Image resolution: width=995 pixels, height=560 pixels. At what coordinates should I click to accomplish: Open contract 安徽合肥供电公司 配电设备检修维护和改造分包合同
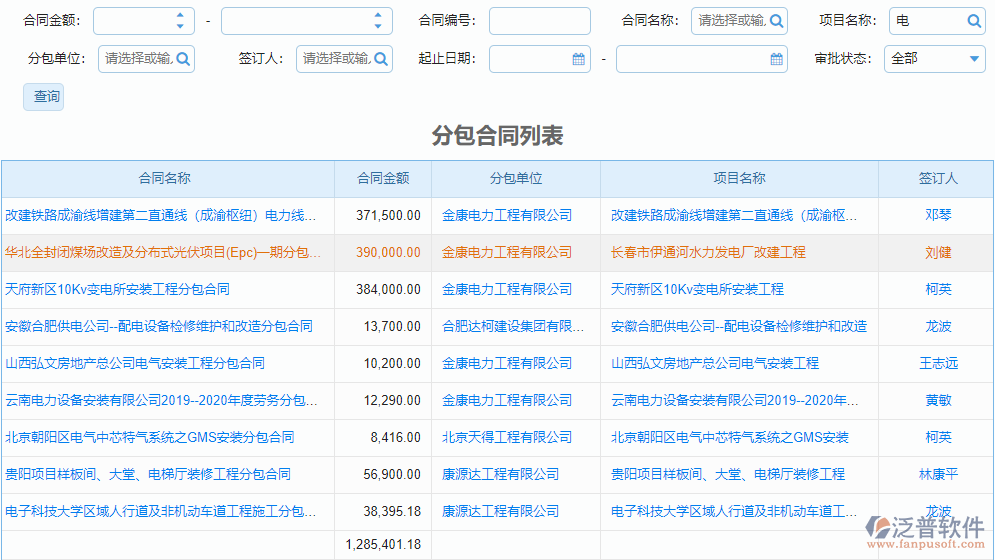click(x=159, y=326)
